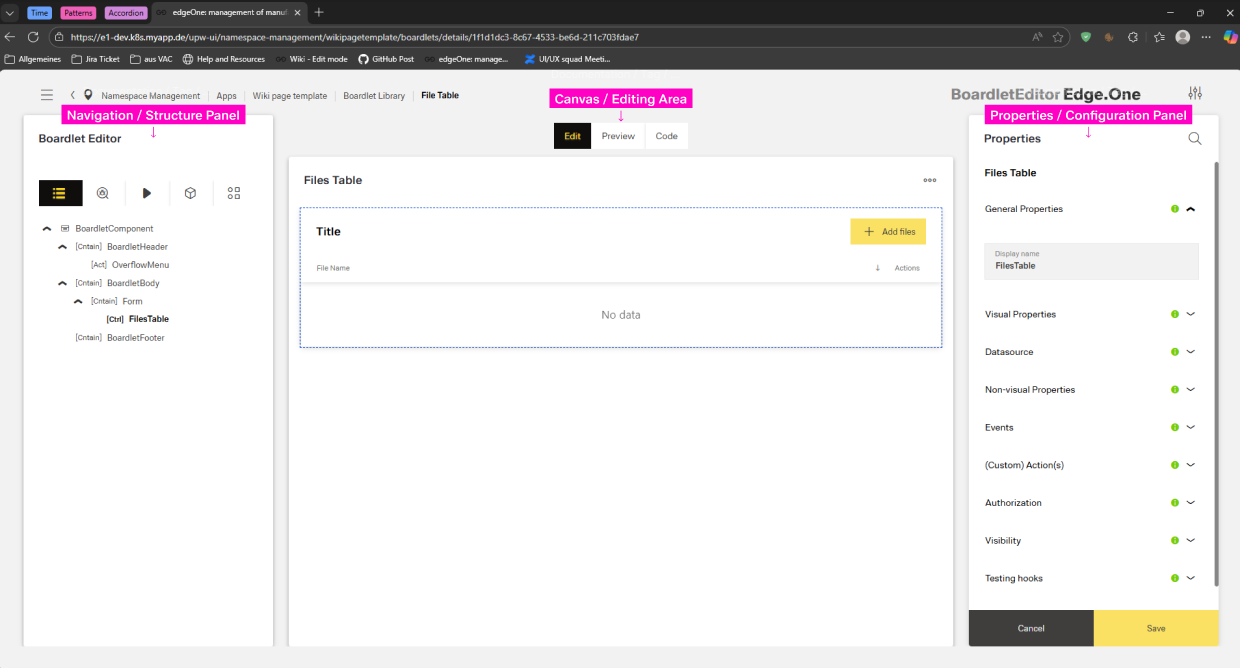Select the structure tree view icon
Viewport: 1240px width, 668px height.
[60, 192]
